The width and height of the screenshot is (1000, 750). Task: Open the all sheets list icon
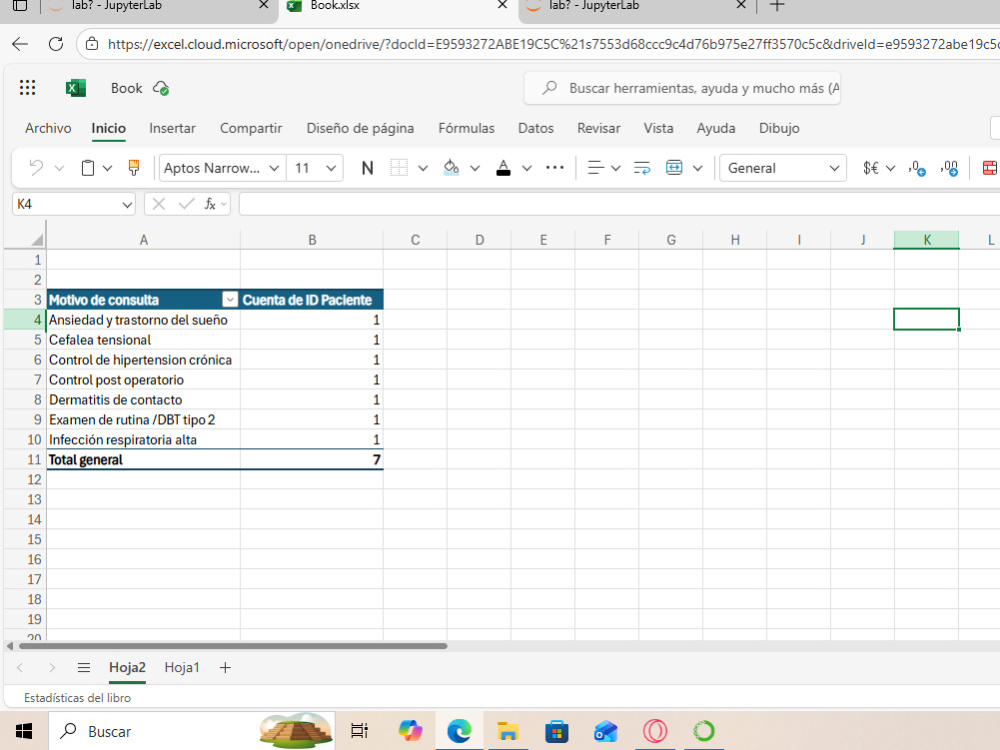[84, 668]
